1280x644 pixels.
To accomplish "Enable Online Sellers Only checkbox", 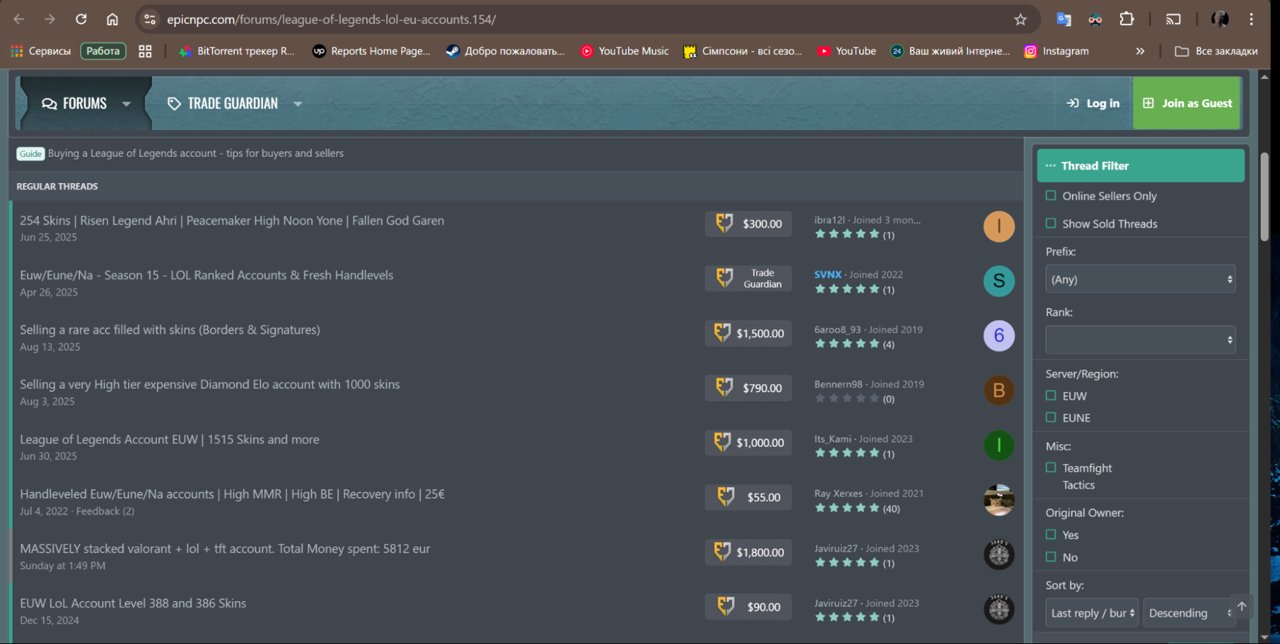I will point(1050,196).
